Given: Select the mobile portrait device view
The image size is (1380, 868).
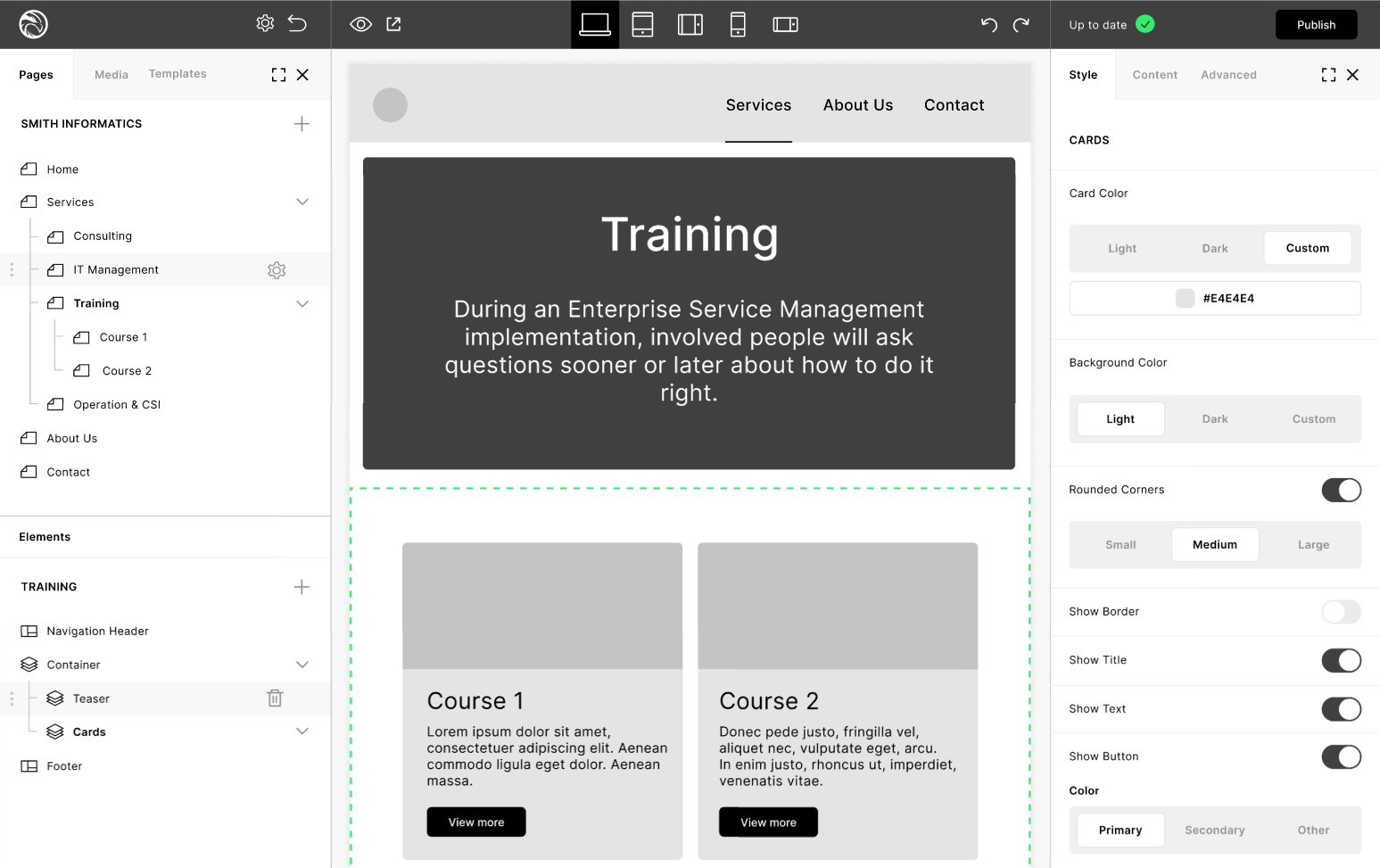Looking at the screenshot, I should click(x=737, y=24).
